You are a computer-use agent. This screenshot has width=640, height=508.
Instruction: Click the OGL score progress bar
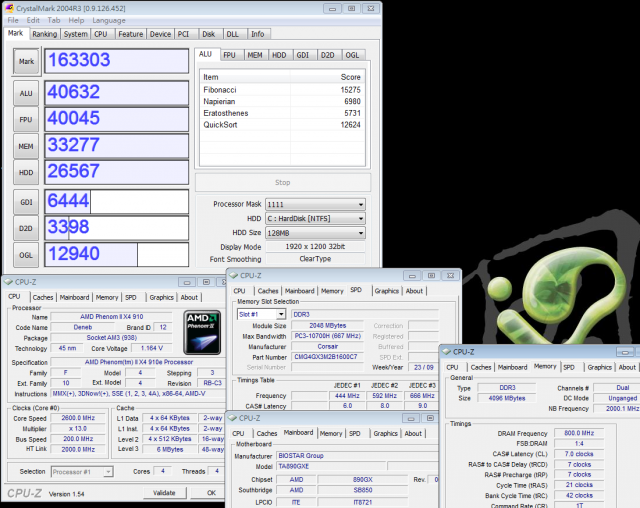click(116, 255)
